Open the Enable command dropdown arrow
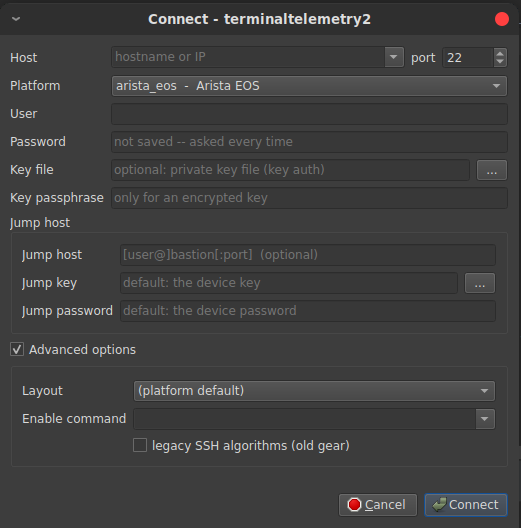 [x=485, y=419]
